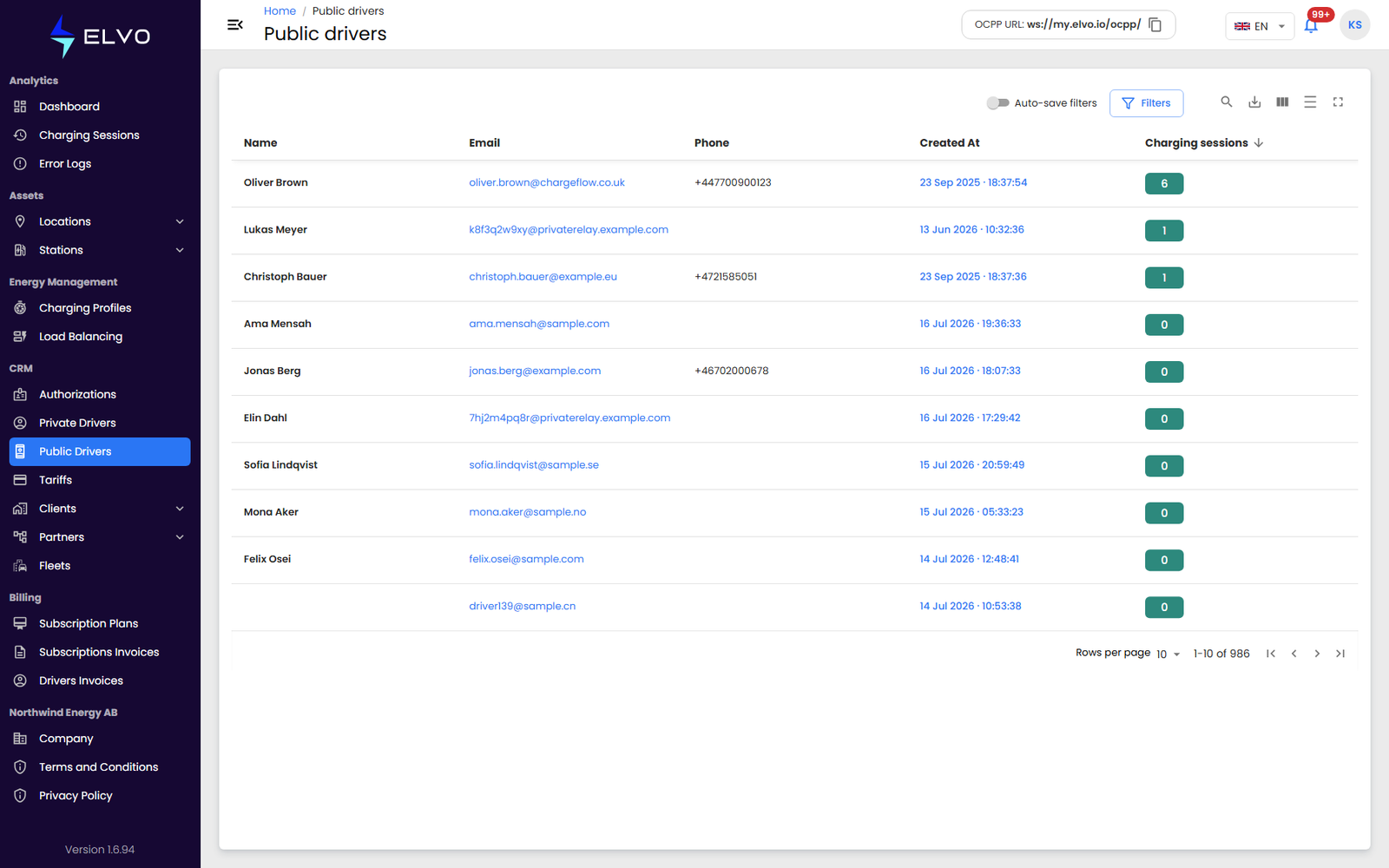Expand the Partners submenu
This screenshot has width=1389, height=868.
click(180, 537)
